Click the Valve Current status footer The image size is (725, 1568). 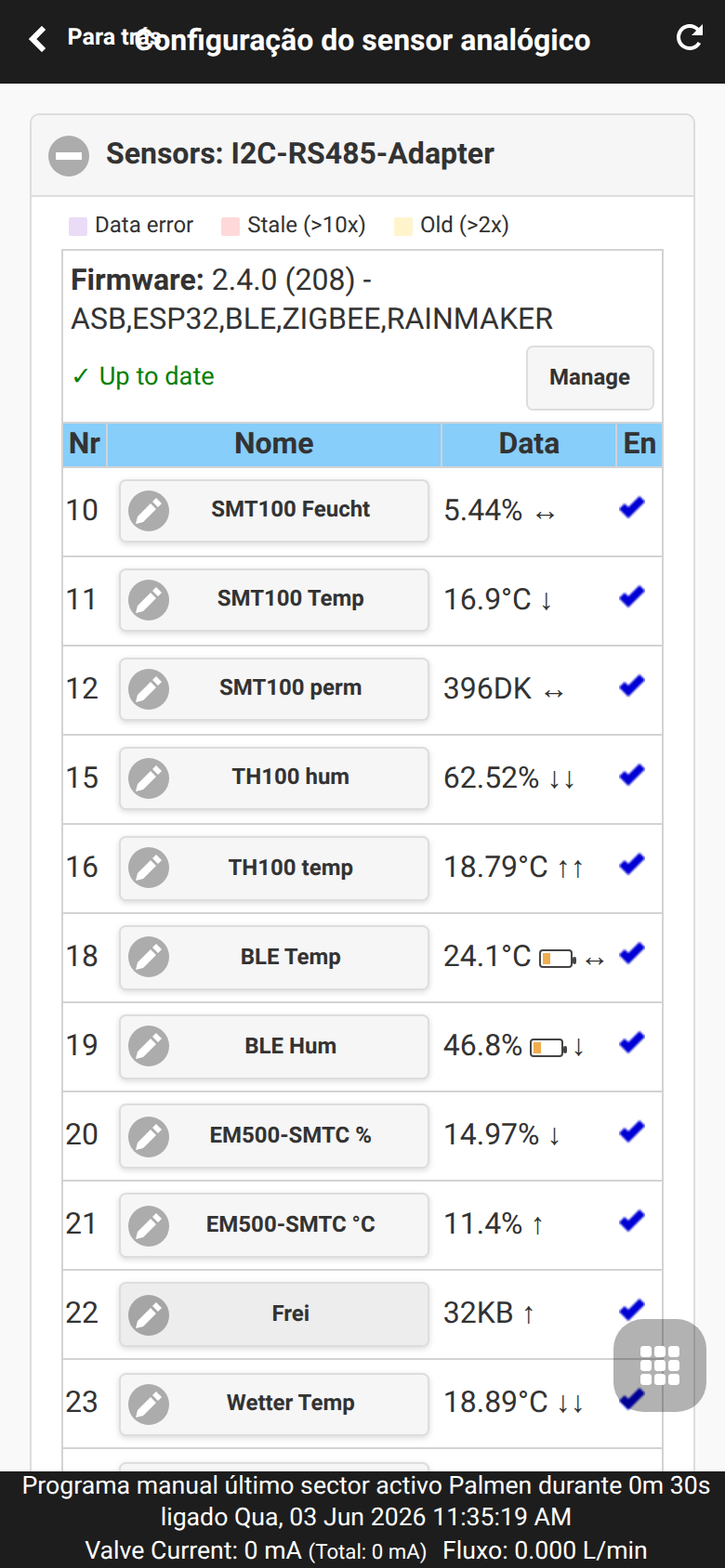pos(256,1550)
